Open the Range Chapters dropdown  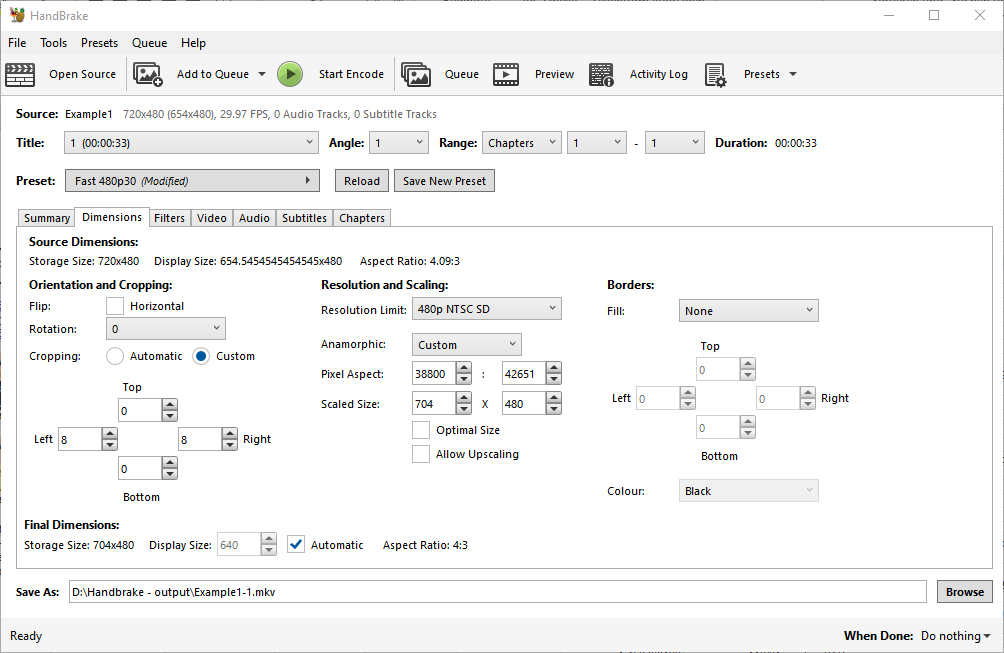click(x=522, y=143)
